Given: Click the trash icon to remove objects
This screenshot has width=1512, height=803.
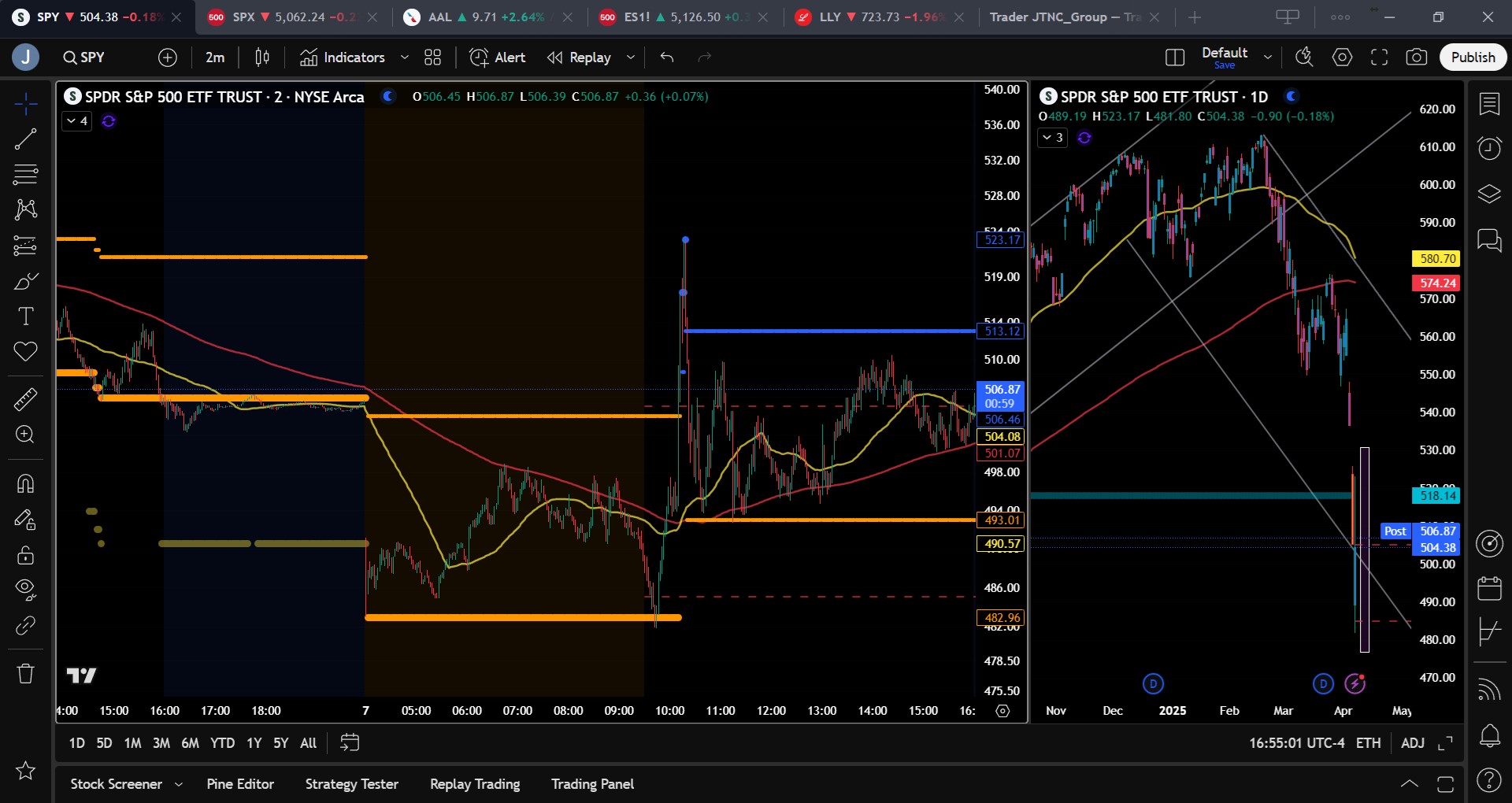Looking at the screenshot, I should point(25,673).
